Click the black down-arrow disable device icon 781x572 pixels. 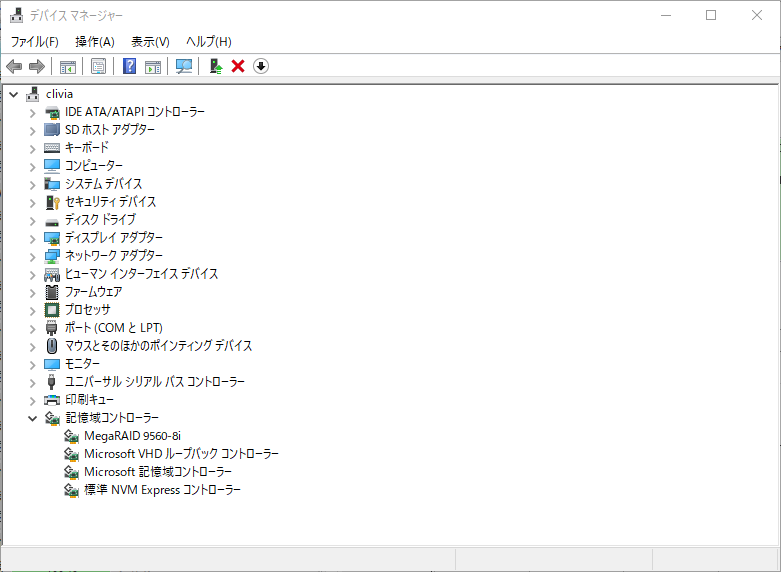point(261,66)
